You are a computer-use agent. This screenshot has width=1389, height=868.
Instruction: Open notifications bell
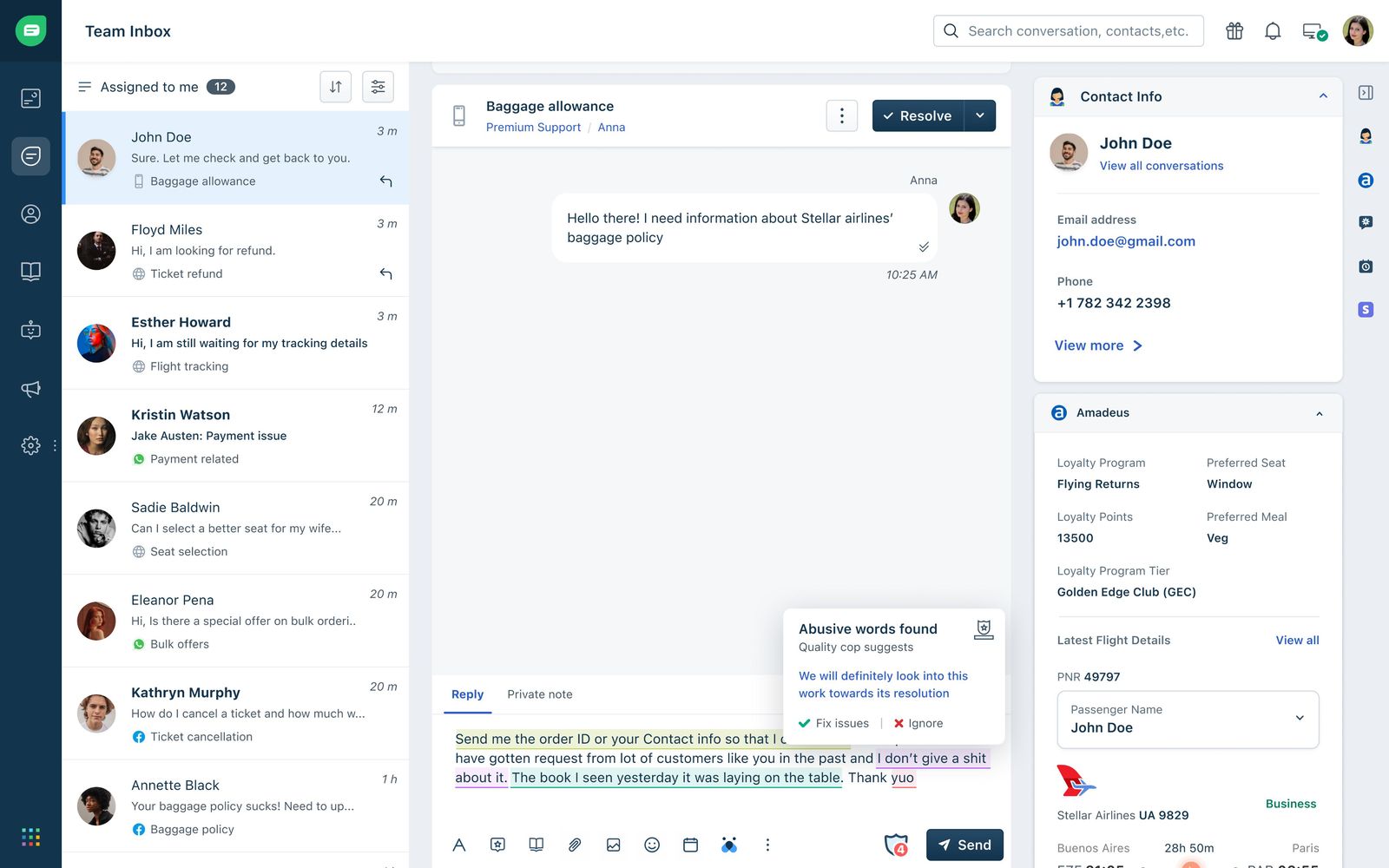pos(1273,31)
